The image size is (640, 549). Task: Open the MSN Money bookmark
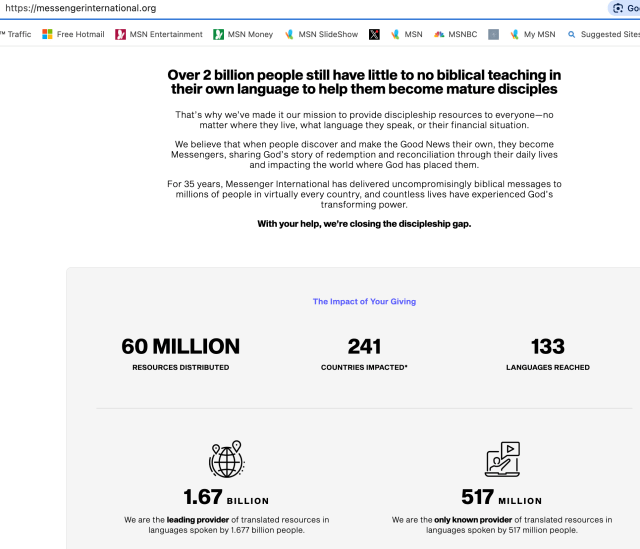243,34
